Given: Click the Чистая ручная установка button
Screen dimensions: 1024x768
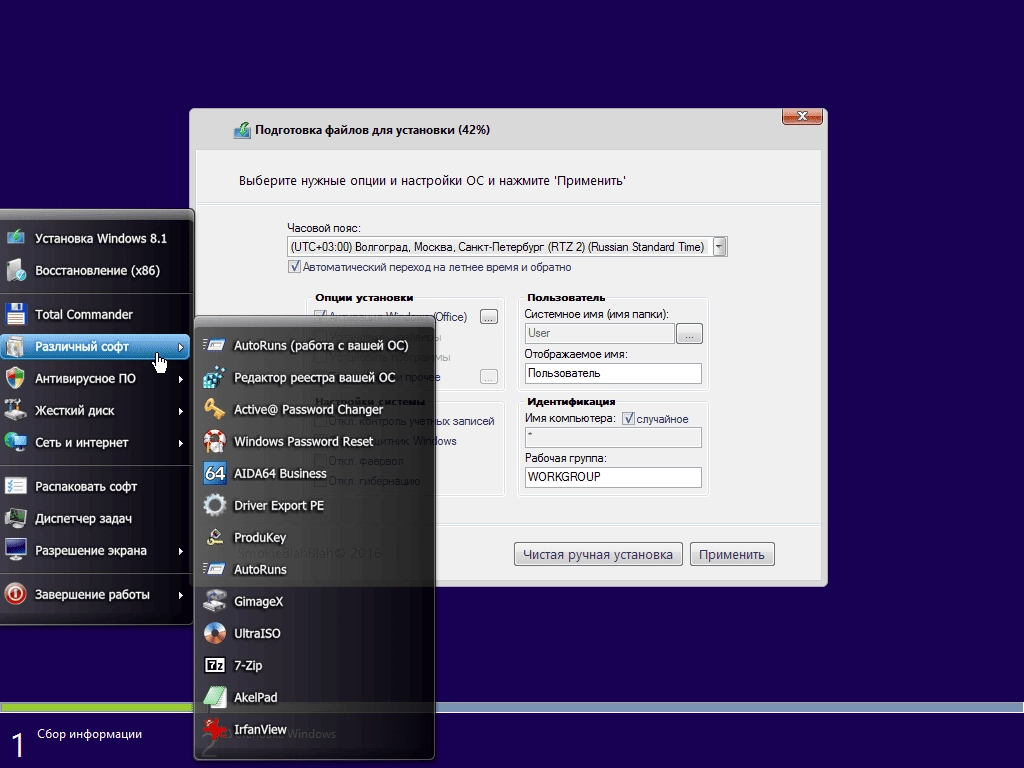Looking at the screenshot, I should tap(598, 554).
